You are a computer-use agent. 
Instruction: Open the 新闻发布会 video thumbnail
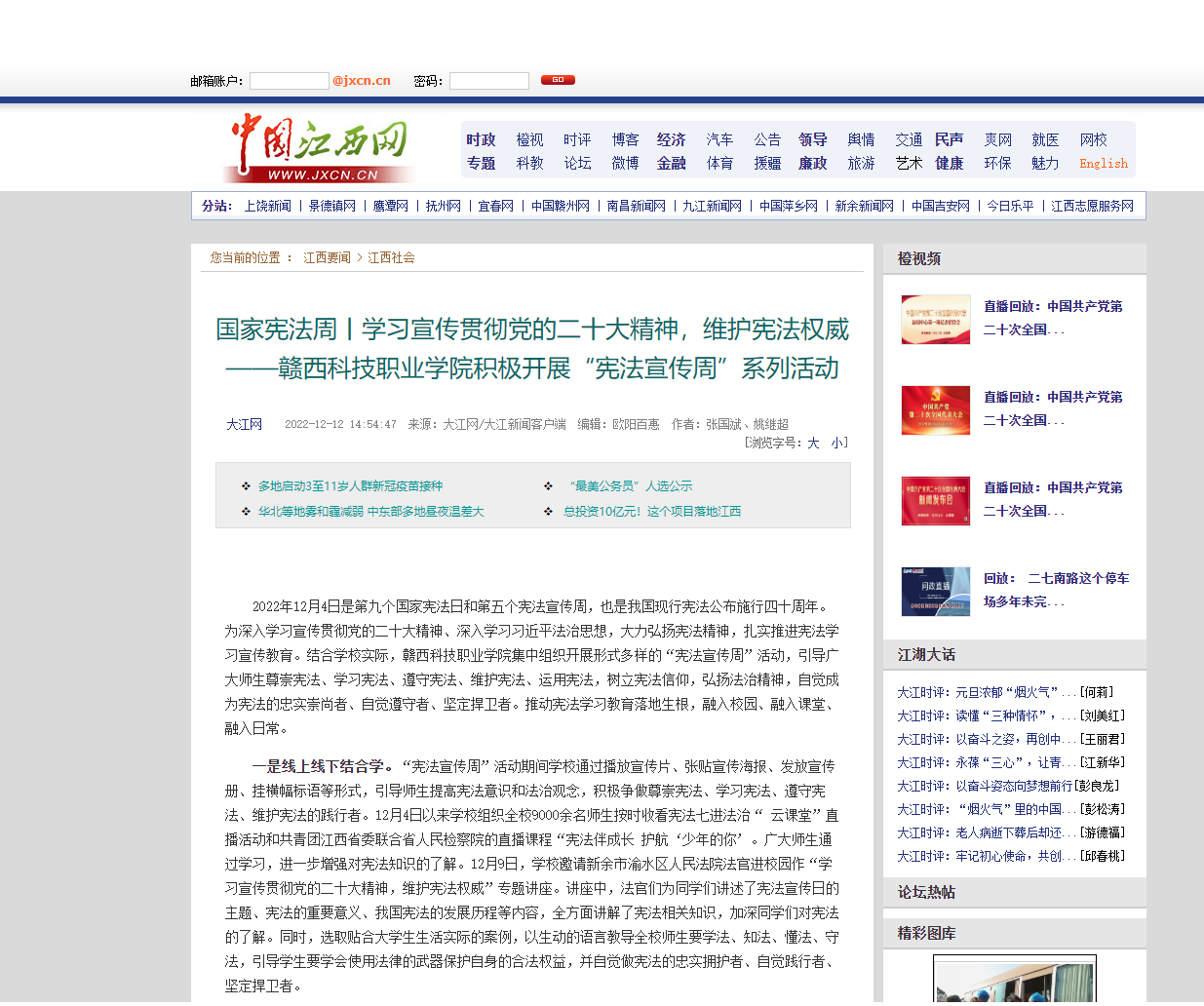point(935,501)
